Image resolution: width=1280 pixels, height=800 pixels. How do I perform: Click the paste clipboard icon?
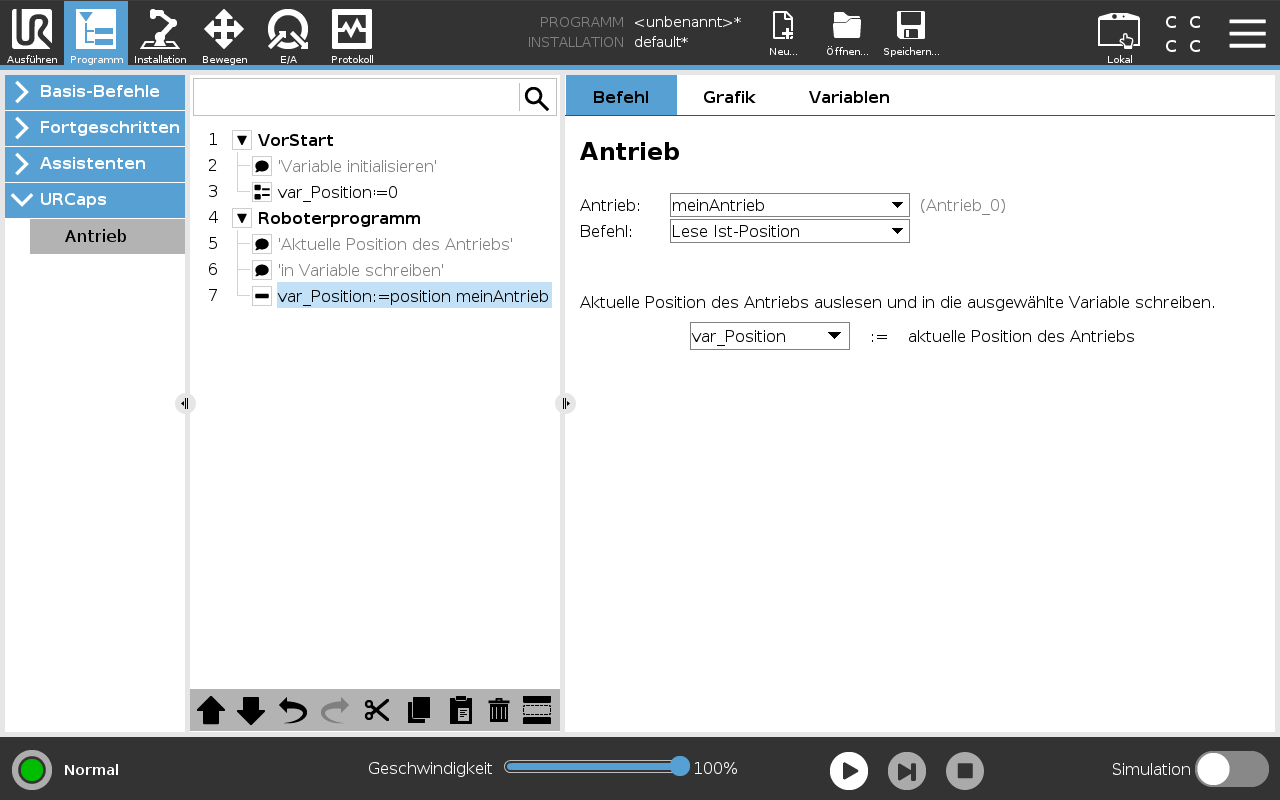pyautogui.click(x=460, y=710)
